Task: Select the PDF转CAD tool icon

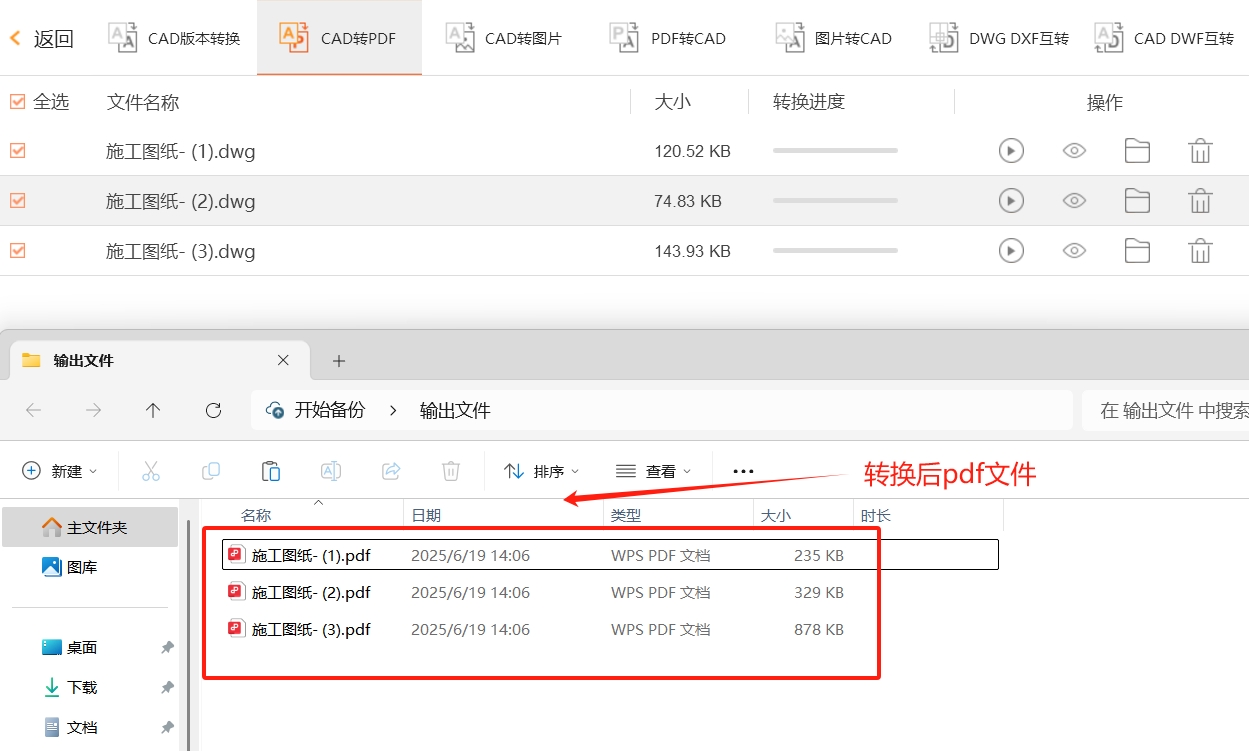Action: [668, 37]
